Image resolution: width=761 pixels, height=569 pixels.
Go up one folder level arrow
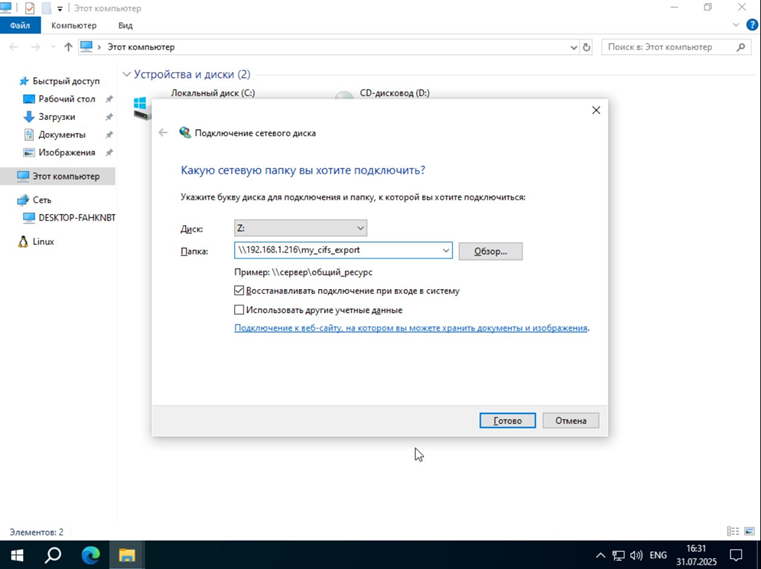tap(68, 47)
